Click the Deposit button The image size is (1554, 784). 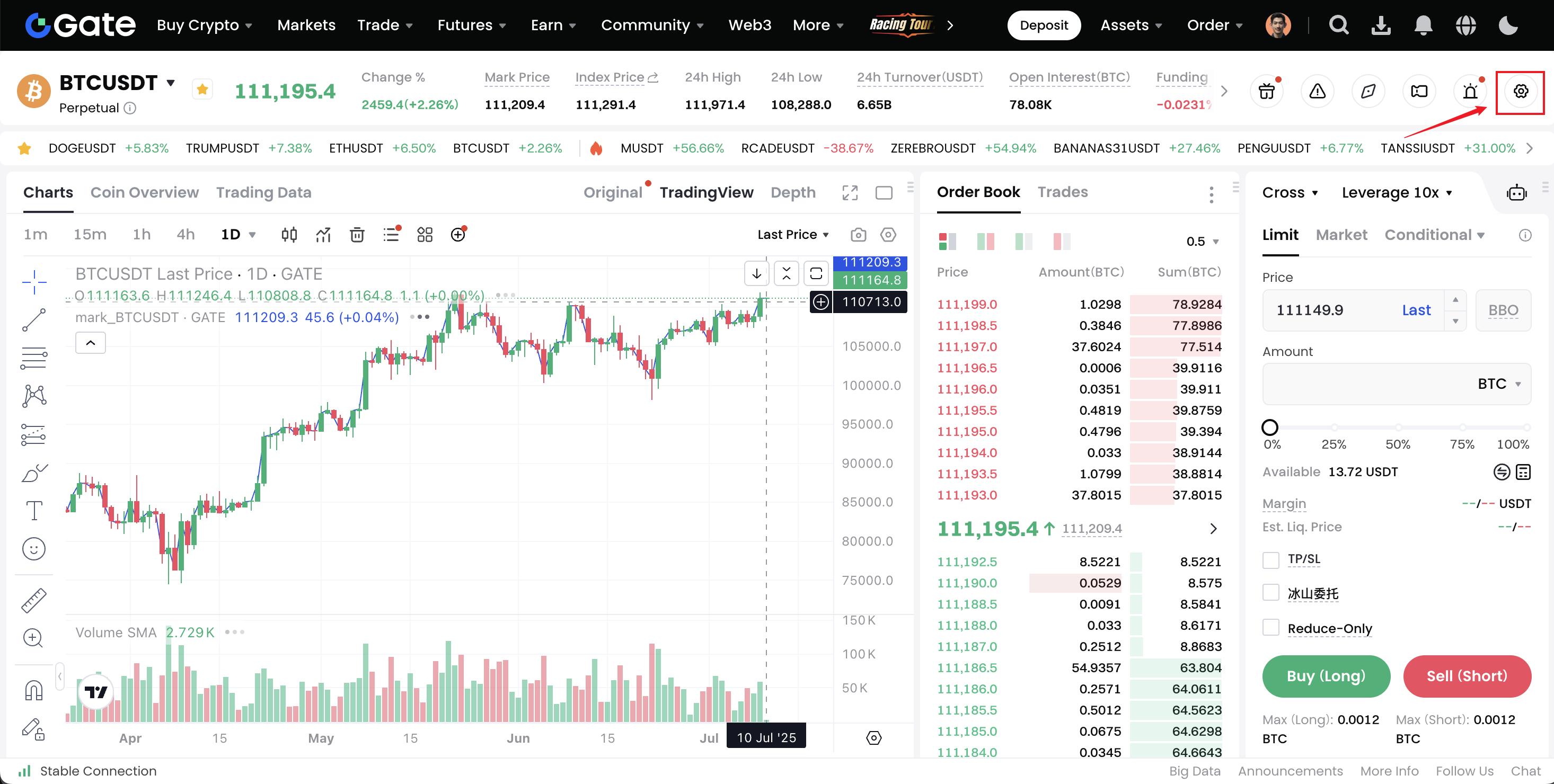click(x=1043, y=25)
